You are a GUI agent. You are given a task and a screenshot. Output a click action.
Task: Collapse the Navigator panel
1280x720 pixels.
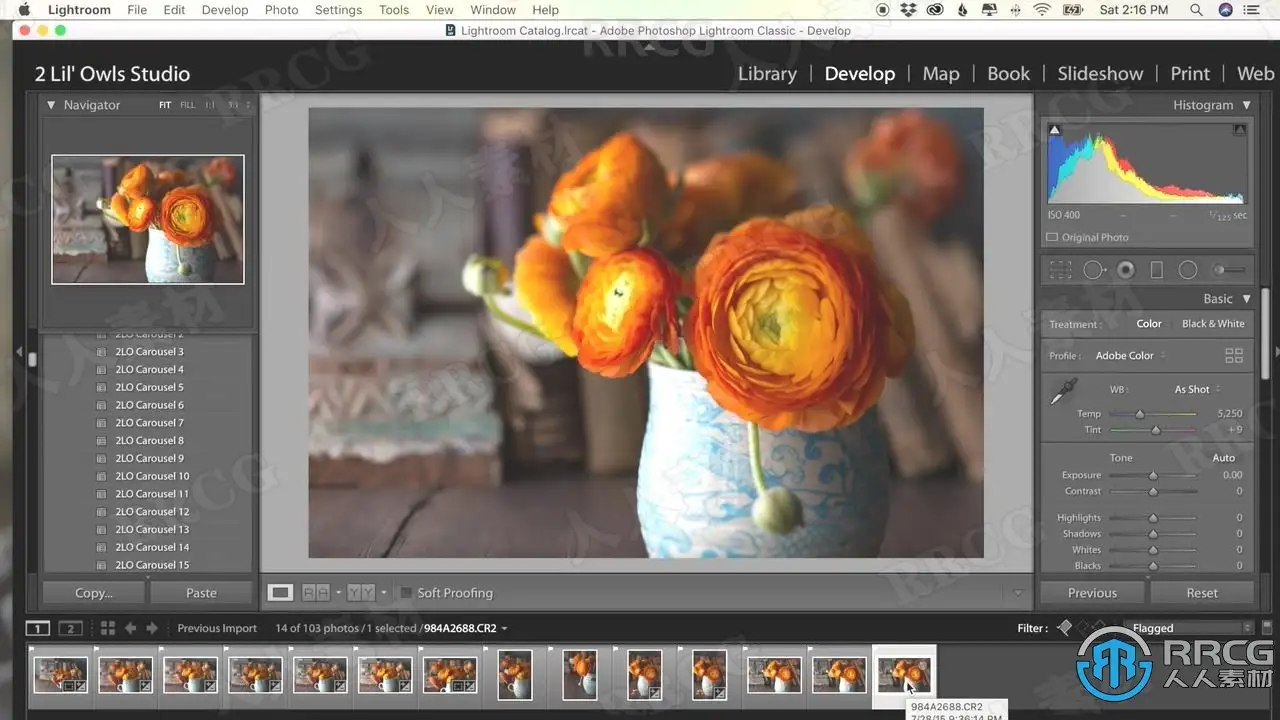point(51,105)
